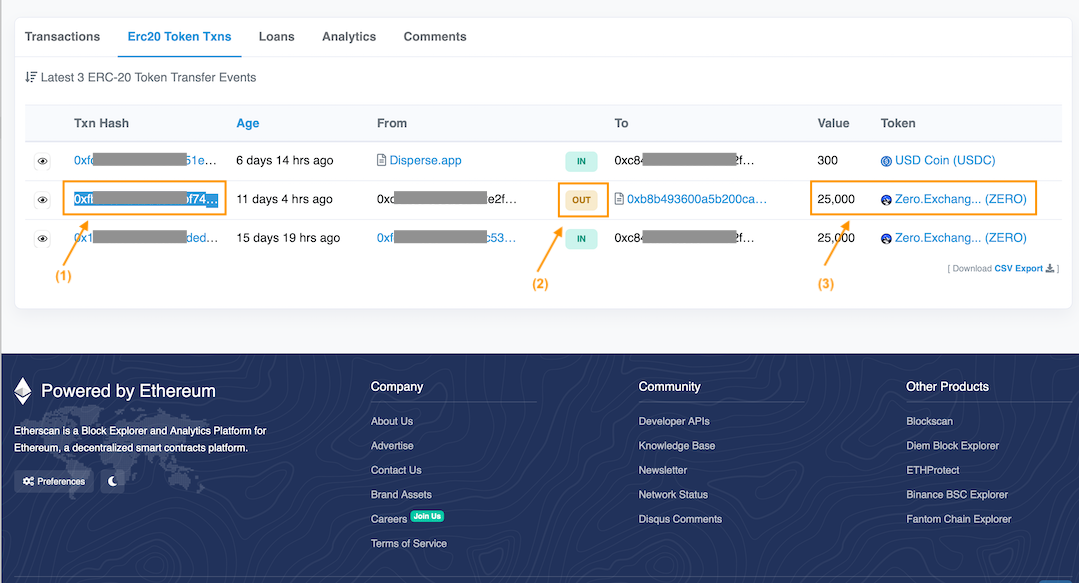1079x583 pixels.
Task: Click the Ethereum diamond logo in the footer
Action: [x=23, y=391]
